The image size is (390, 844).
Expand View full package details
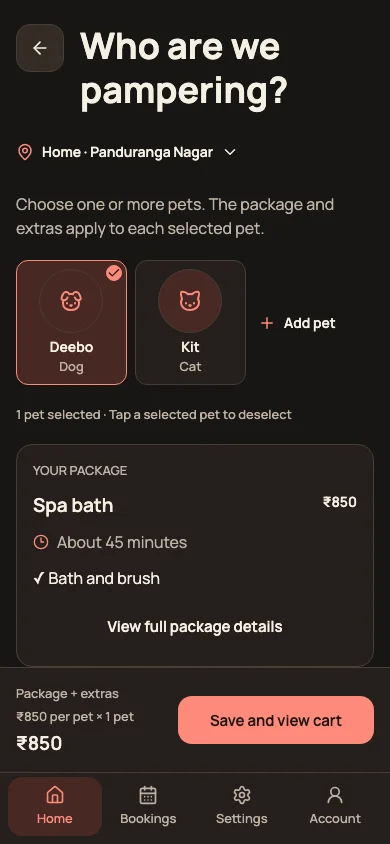click(x=195, y=627)
